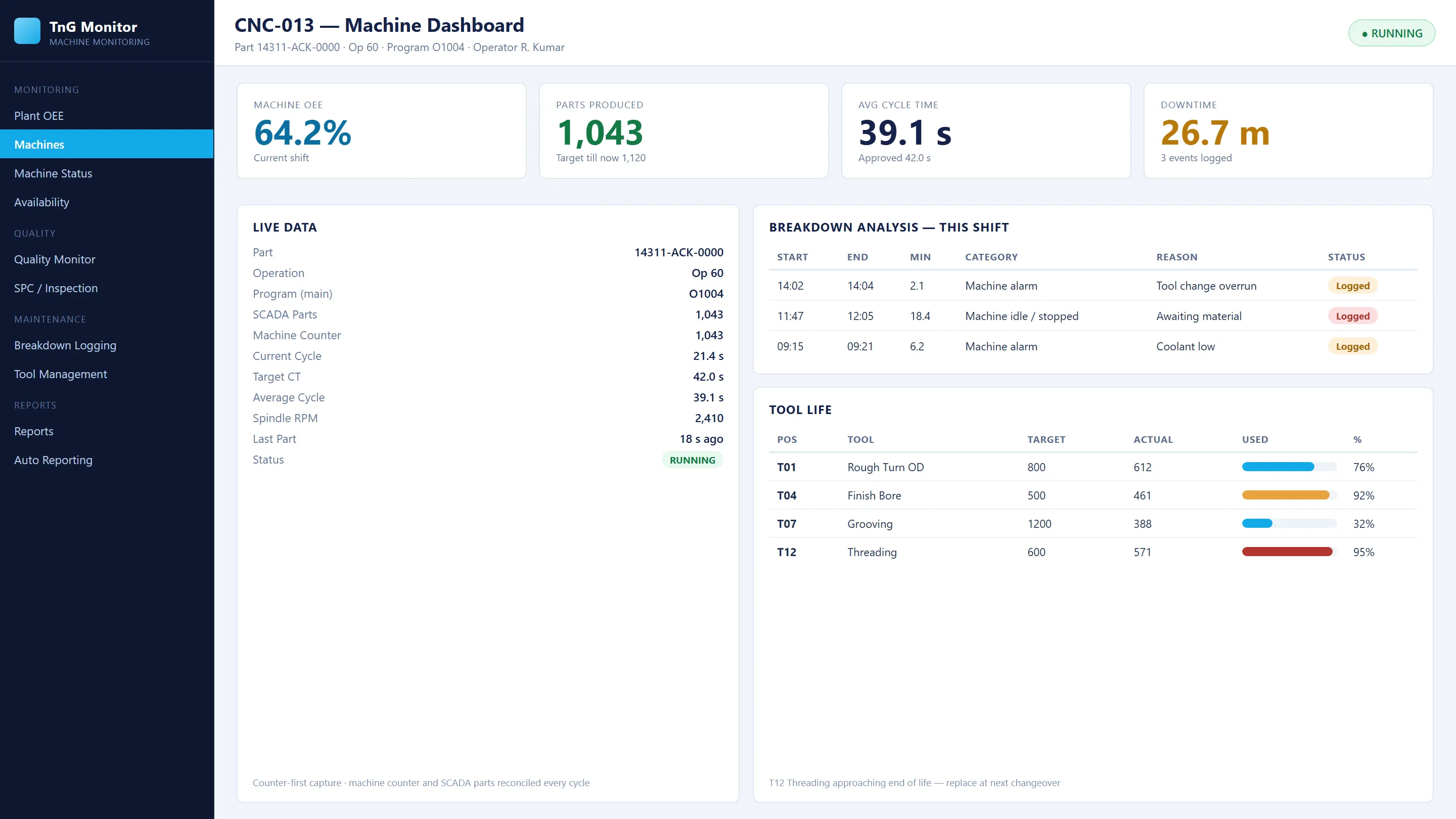Click the TnG Monitor logo icon
The width and height of the screenshot is (1456, 819).
pos(27,31)
